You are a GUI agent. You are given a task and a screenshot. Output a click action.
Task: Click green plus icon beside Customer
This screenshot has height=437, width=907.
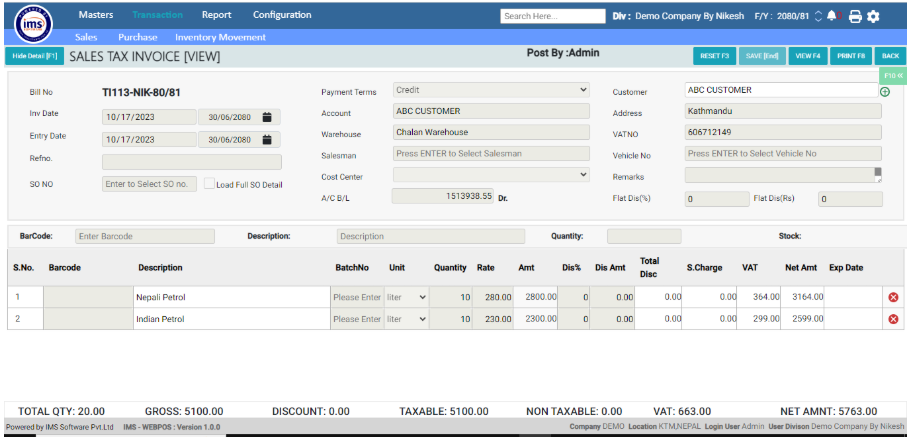click(885, 92)
